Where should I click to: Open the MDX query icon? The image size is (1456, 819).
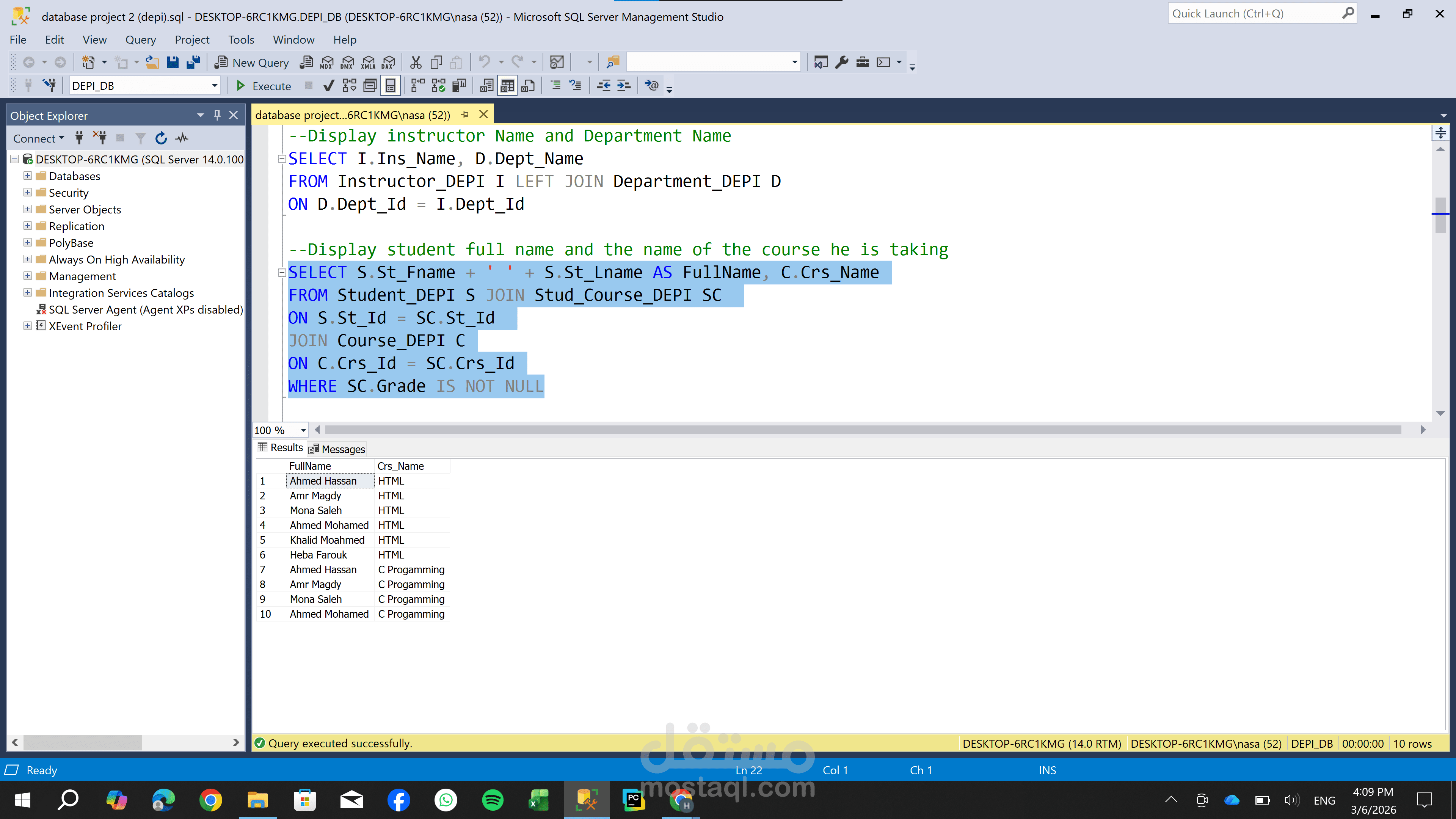click(x=327, y=62)
